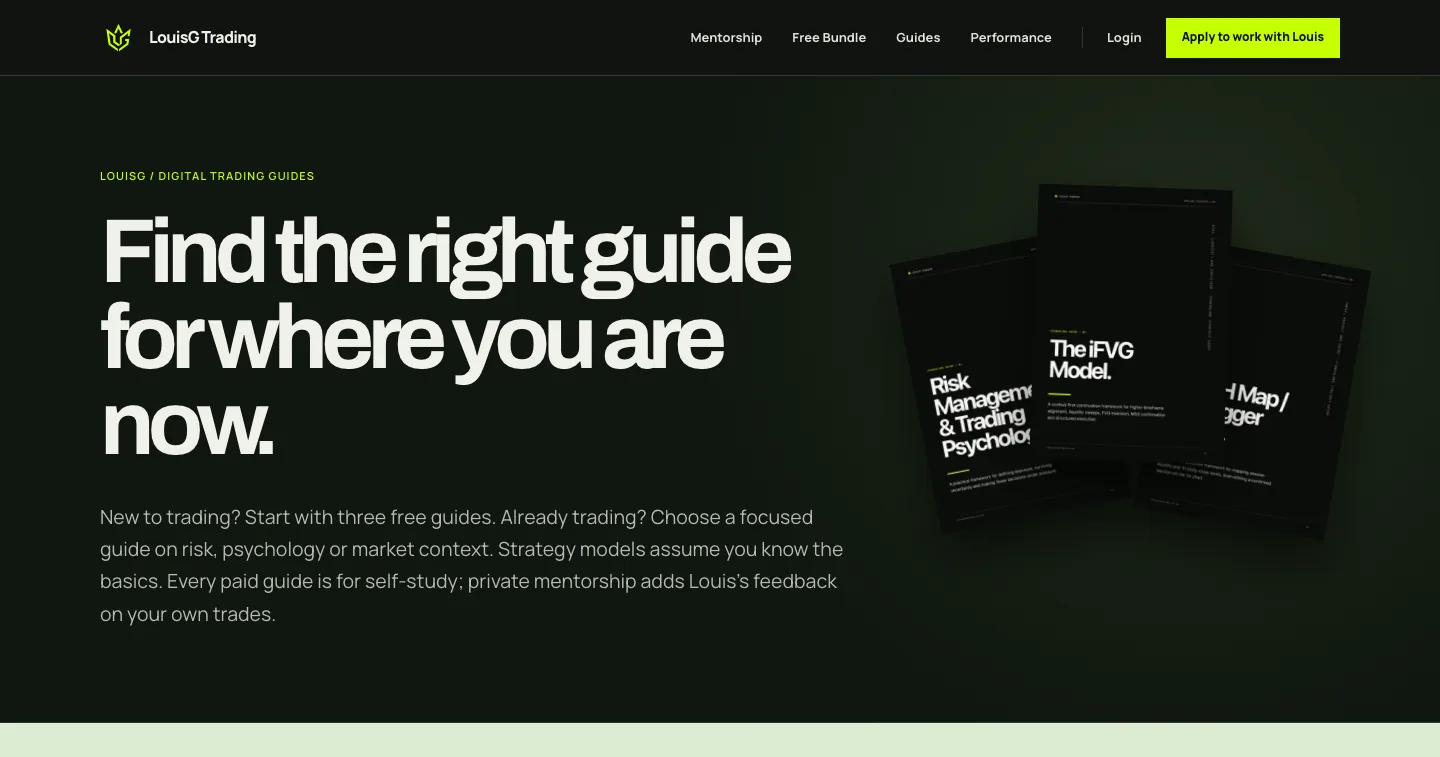Viewport: 1440px width, 757px height.
Task: View the Performance page
Action: tap(1011, 38)
